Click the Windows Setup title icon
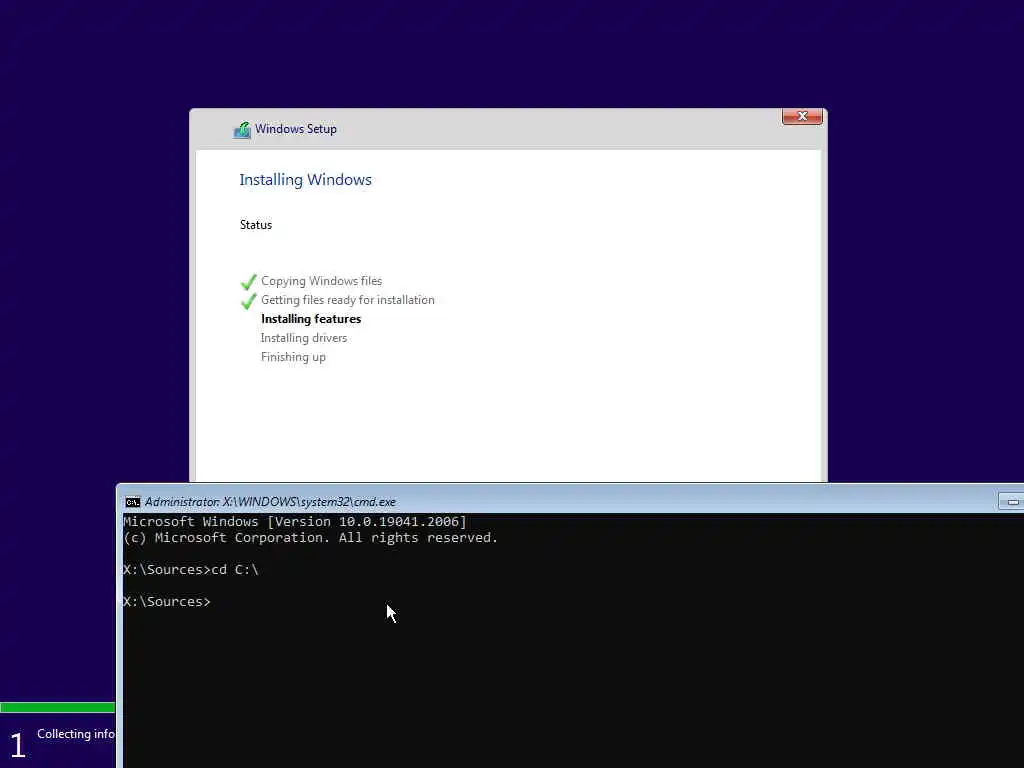 tap(242, 129)
